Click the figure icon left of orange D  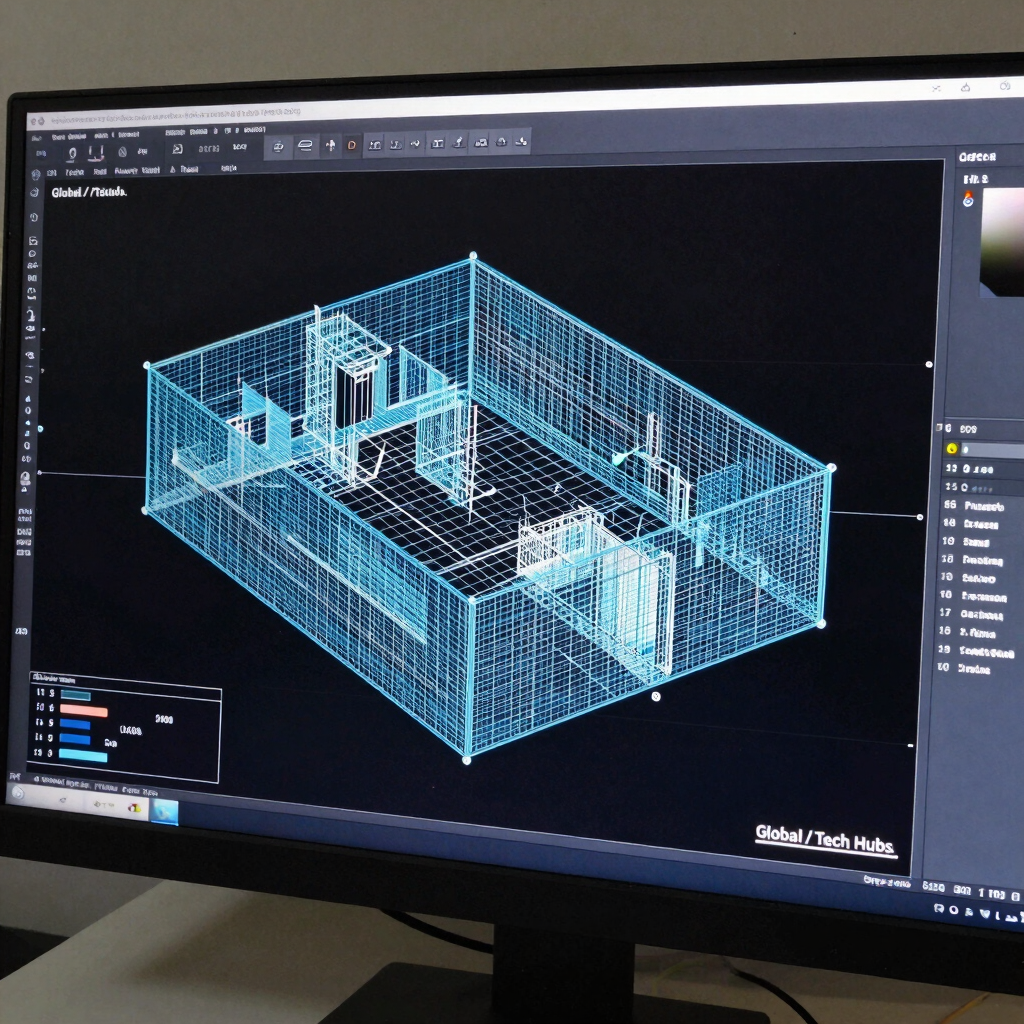point(330,145)
